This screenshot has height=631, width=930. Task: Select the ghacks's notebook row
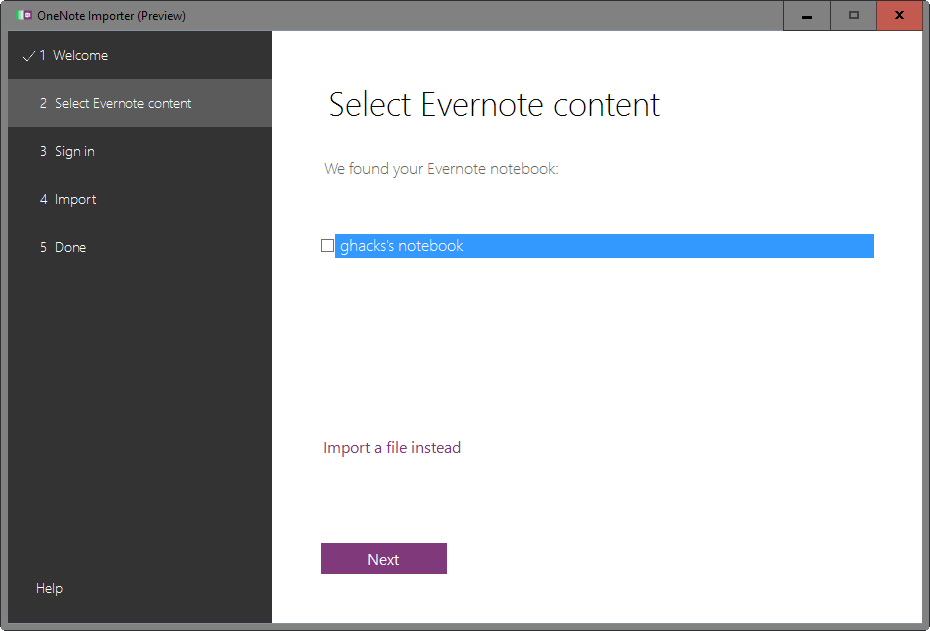(x=604, y=246)
